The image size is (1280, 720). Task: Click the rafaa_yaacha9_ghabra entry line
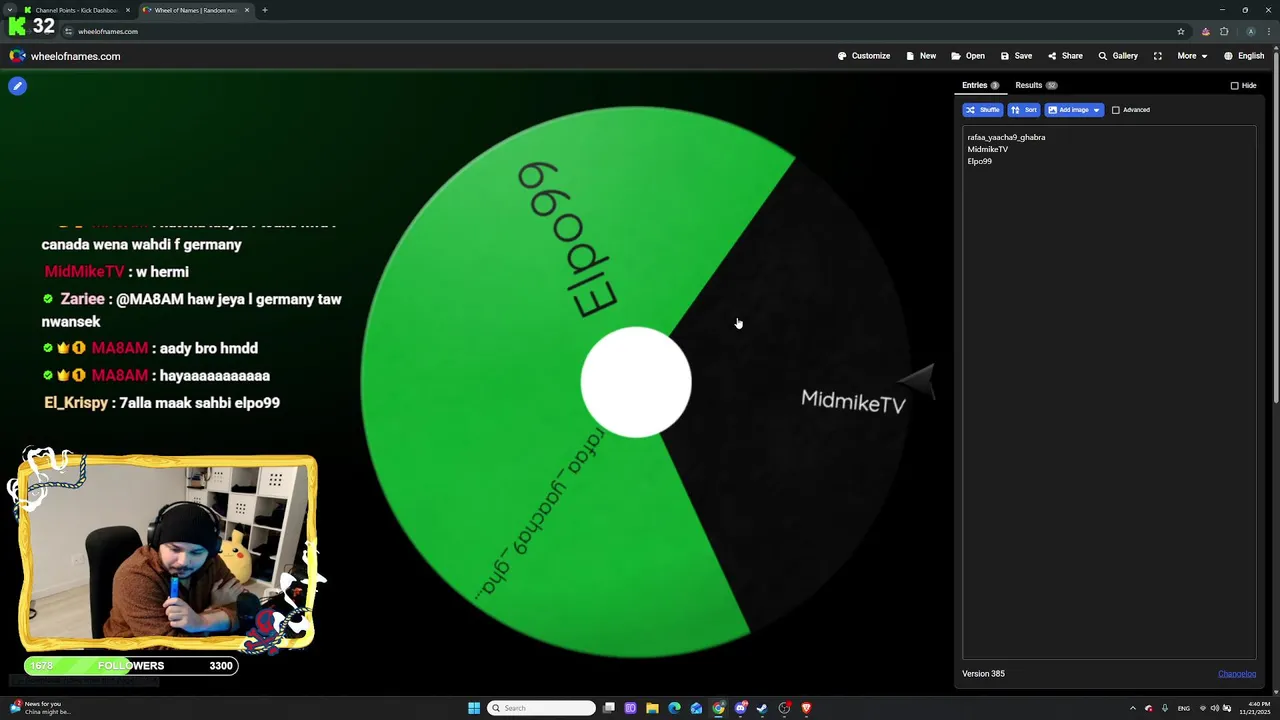point(1006,137)
